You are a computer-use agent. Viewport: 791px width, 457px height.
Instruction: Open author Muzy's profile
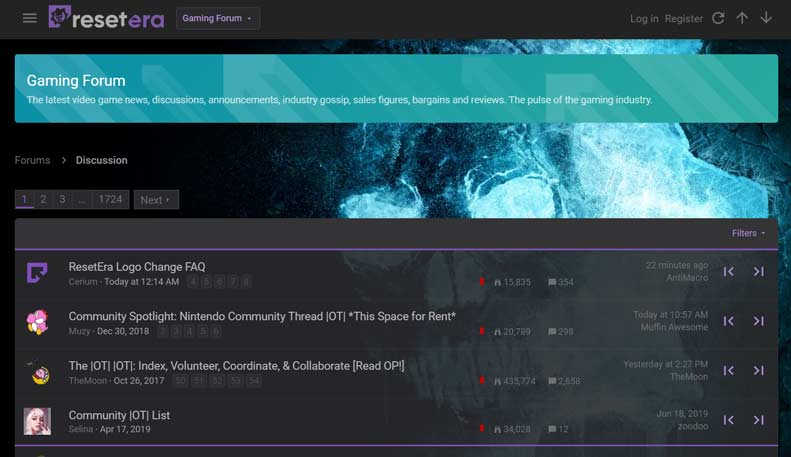(79, 331)
